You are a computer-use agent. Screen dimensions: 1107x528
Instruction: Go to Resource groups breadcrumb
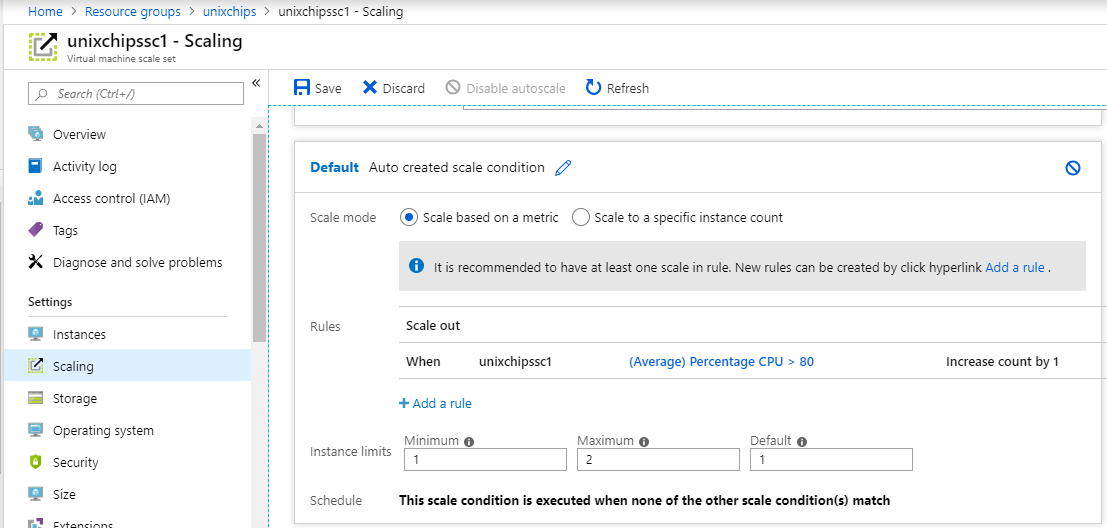[132, 12]
